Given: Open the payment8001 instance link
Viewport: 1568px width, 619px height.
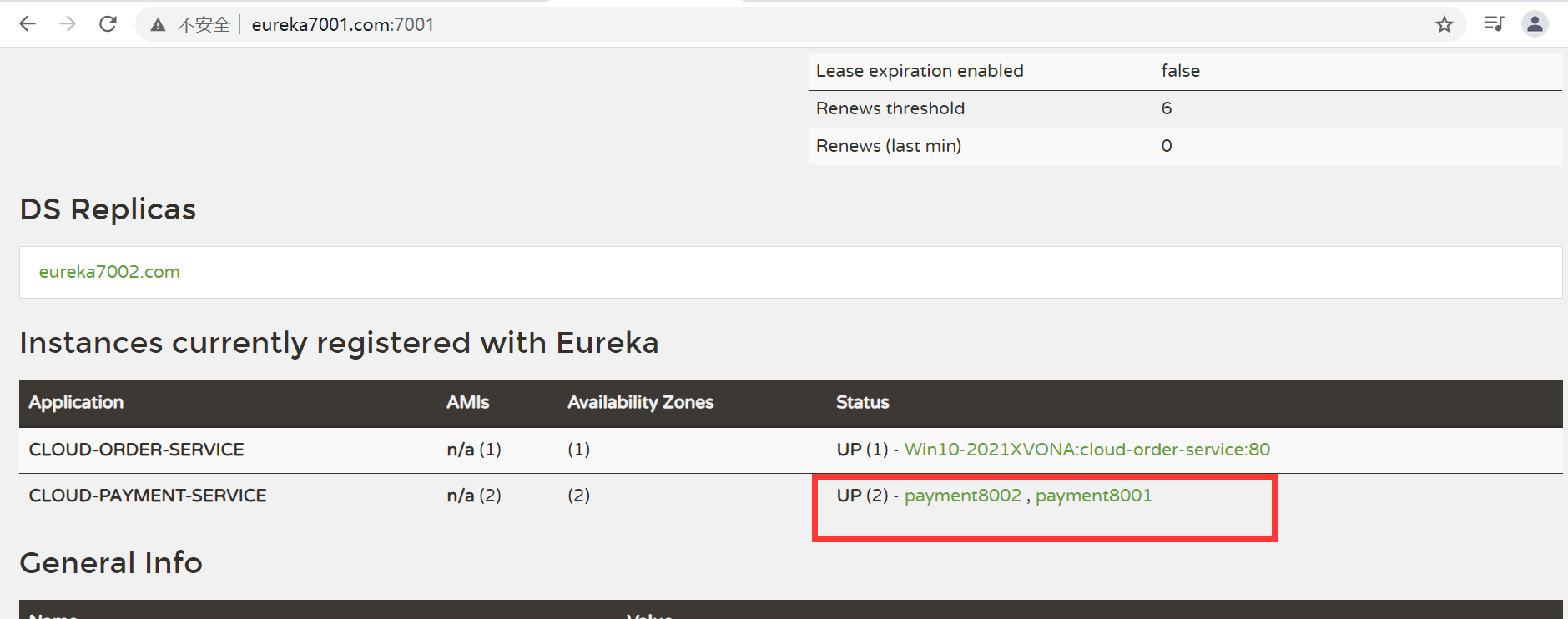Looking at the screenshot, I should coord(1094,496).
